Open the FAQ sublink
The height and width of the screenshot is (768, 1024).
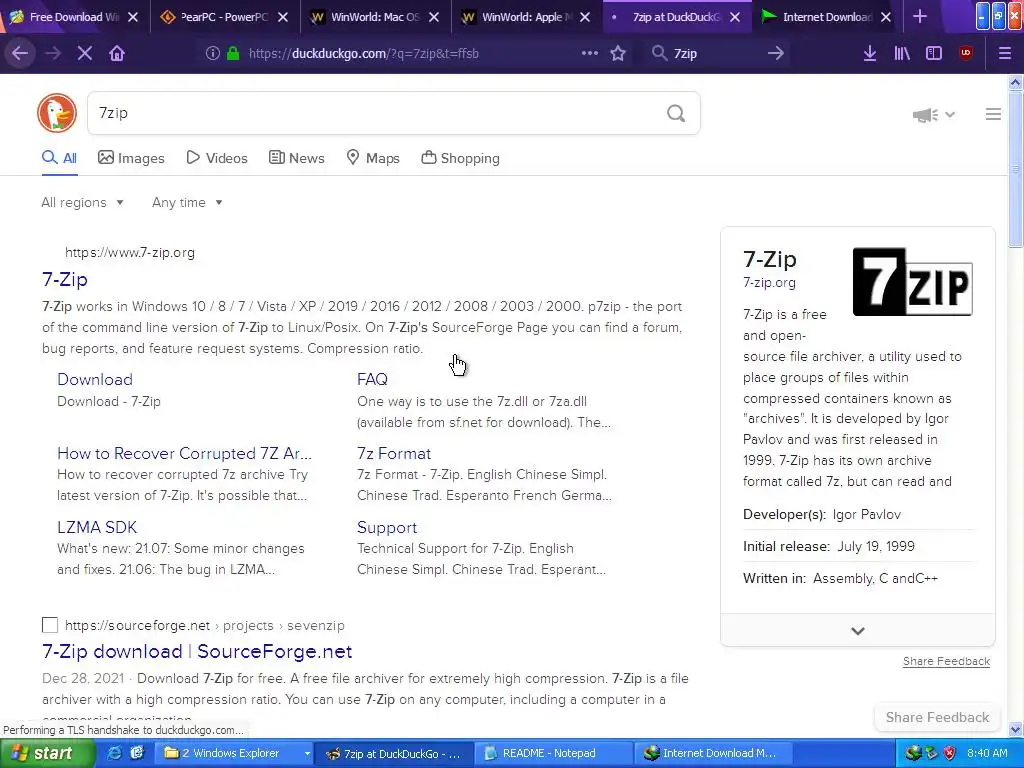coord(372,379)
